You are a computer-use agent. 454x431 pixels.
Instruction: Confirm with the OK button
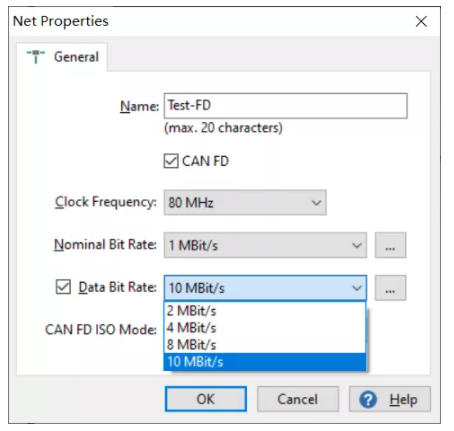point(206,399)
